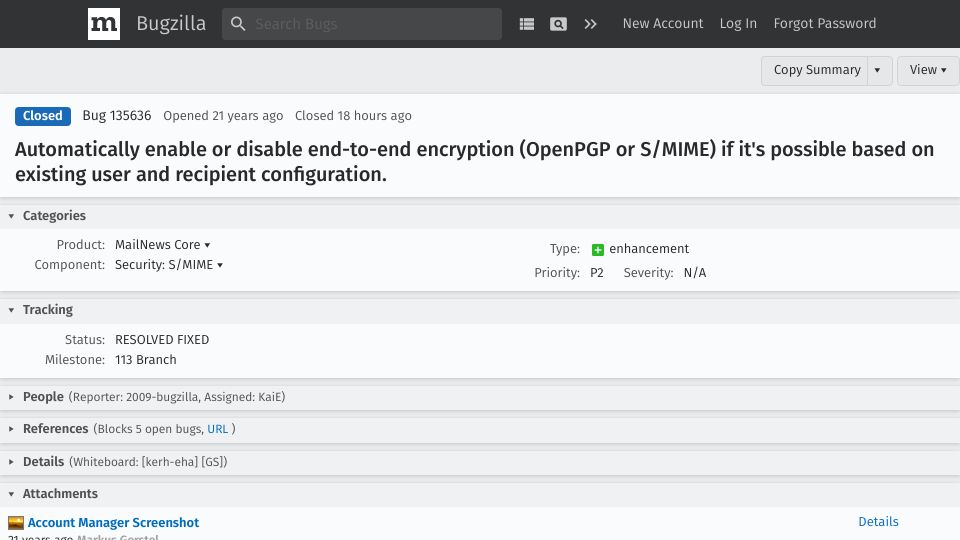960x540 pixels.
Task: Open the Copy Summary dropdown arrow
Action: tap(877, 70)
